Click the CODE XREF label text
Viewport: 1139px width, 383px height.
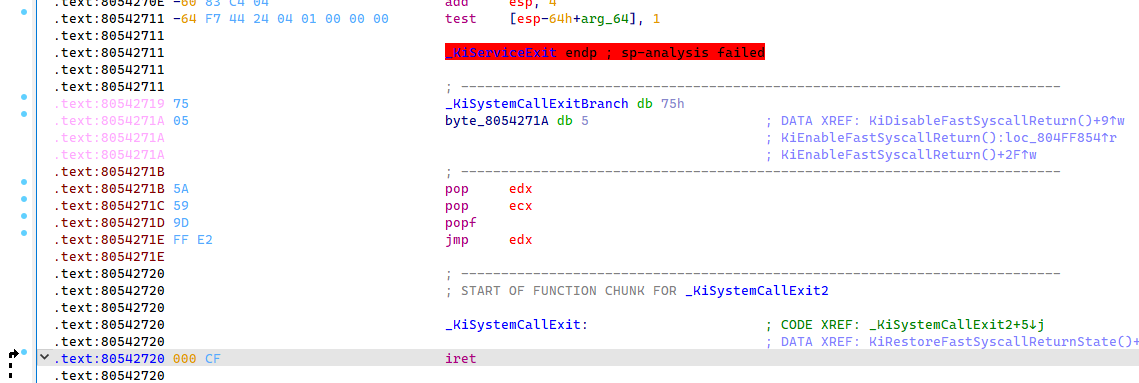(820, 325)
